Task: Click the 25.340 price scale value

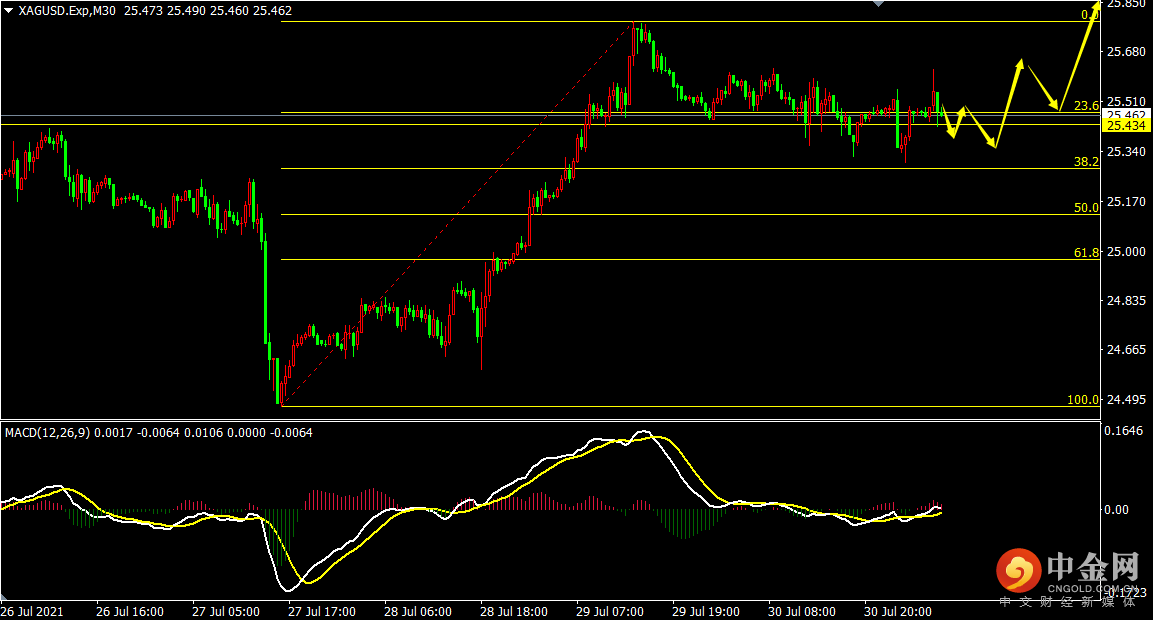Action: point(1127,152)
